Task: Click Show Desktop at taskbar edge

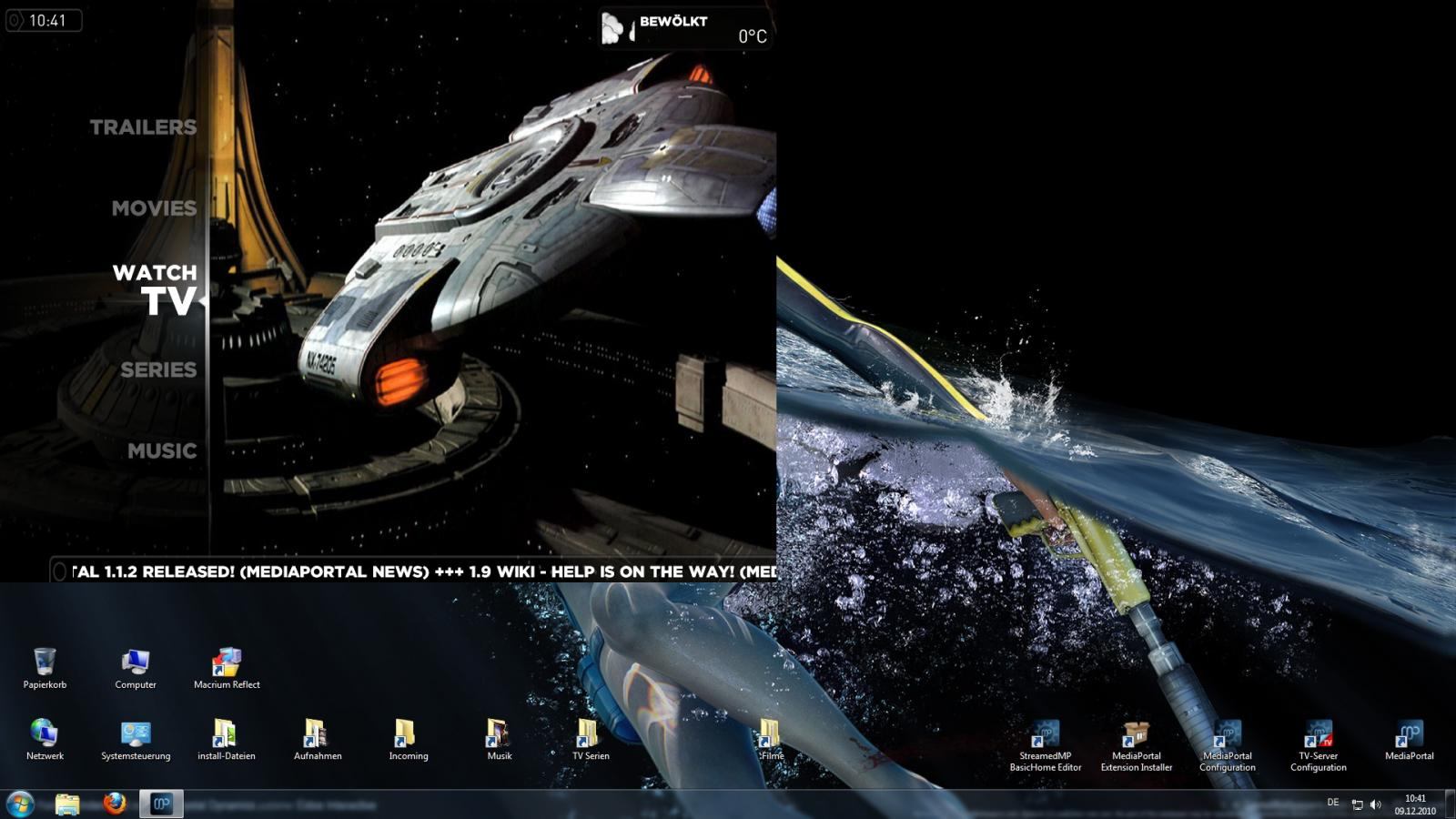Action: (x=1450, y=804)
